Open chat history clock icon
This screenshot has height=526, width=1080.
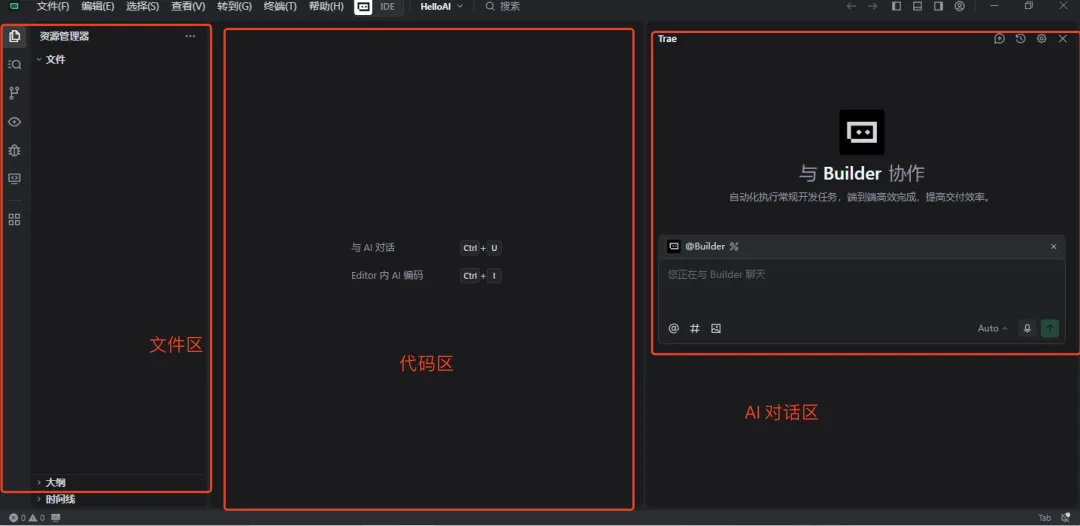1021,39
